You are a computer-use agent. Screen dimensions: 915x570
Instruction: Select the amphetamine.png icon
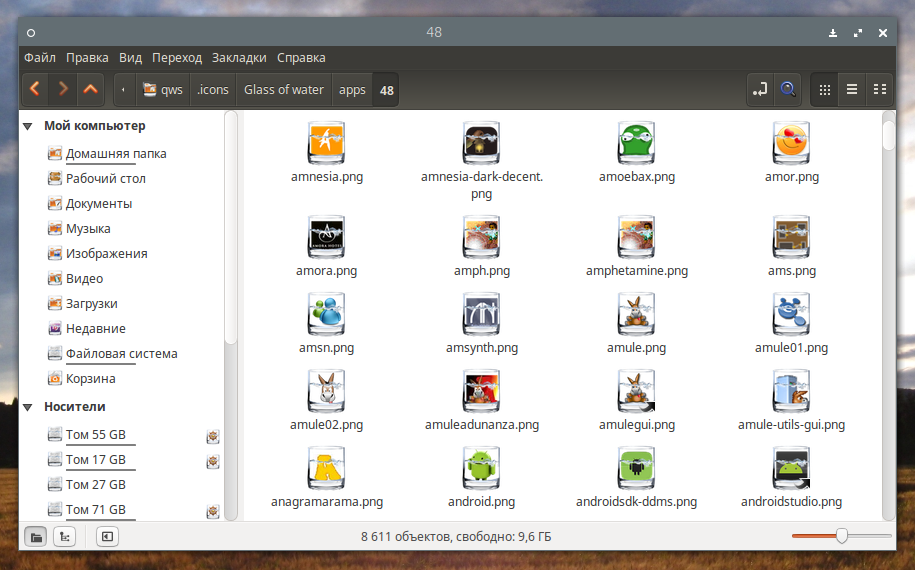[x=637, y=237]
